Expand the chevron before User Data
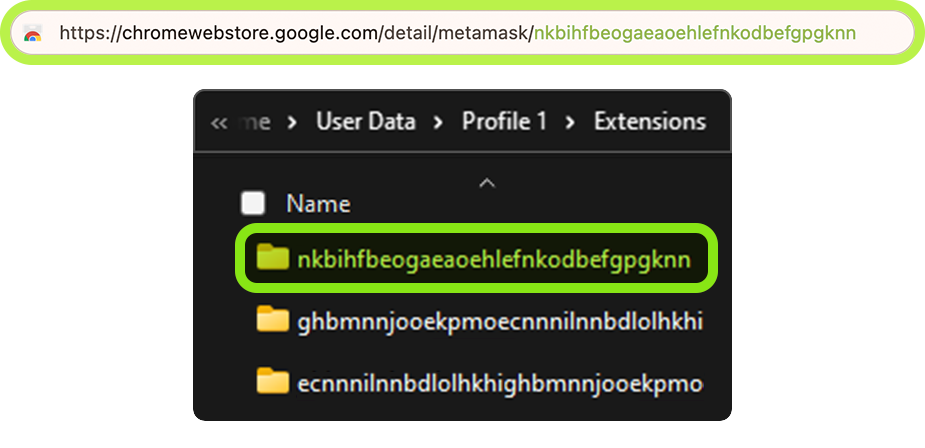Screen dimensions: 925x448 coord(292,123)
